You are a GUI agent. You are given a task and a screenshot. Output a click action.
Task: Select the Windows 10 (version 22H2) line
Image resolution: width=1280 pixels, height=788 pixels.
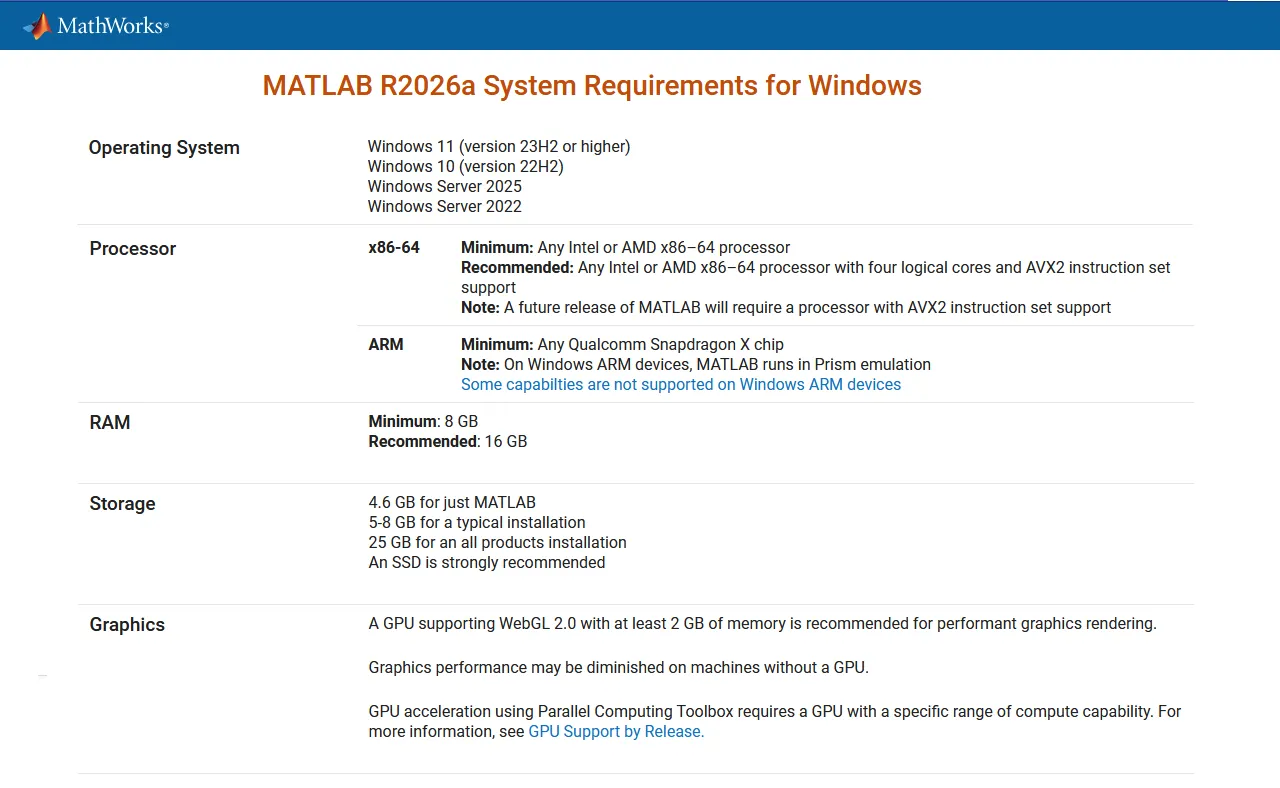(x=466, y=167)
